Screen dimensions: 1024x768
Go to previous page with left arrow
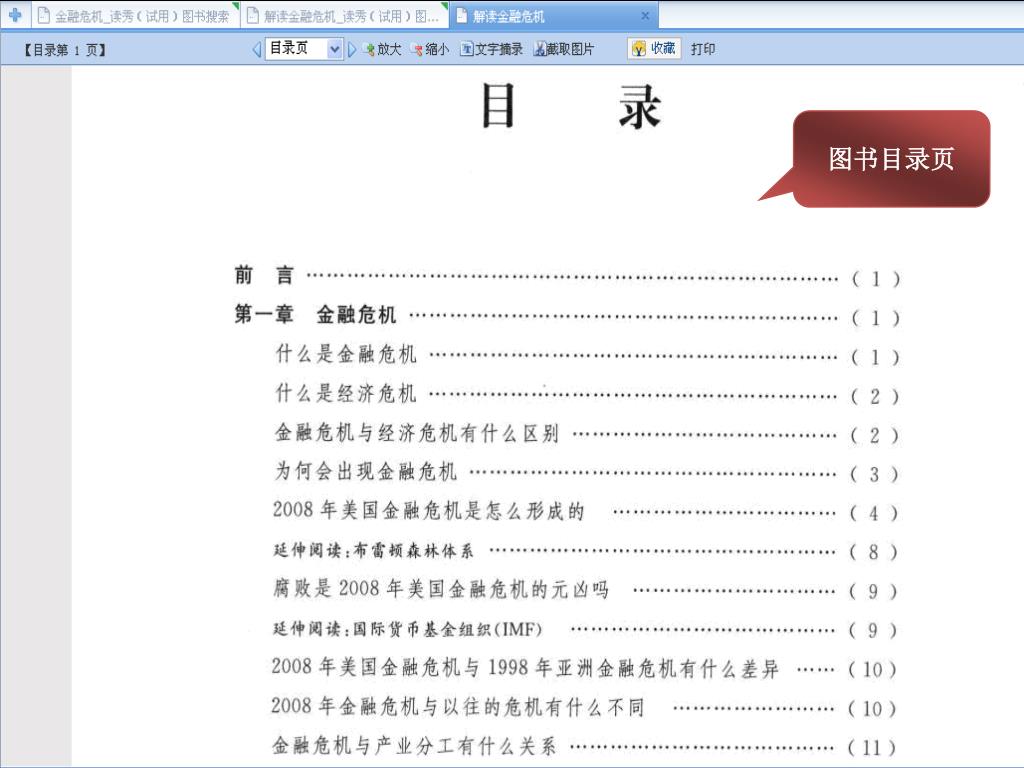(257, 49)
